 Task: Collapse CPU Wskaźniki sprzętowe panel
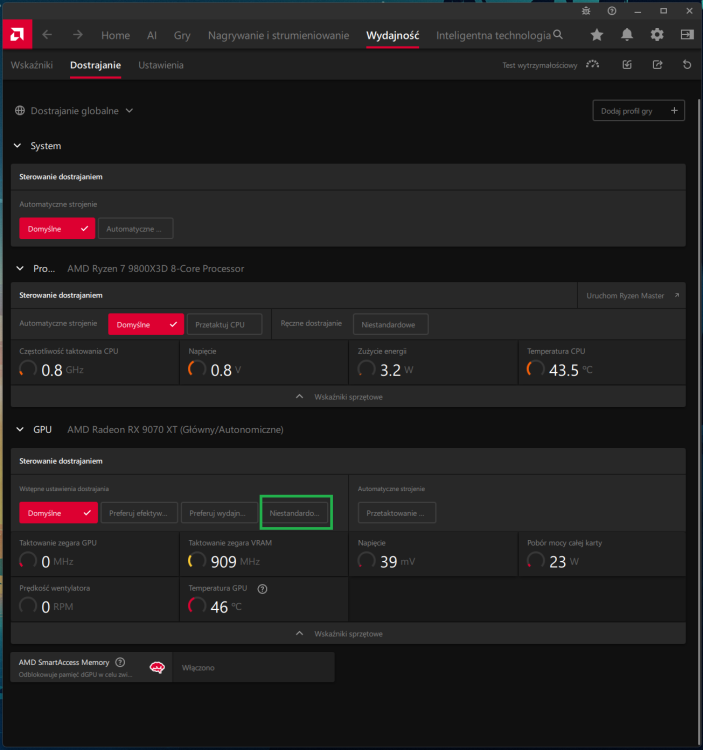click(x=348, y=397)
